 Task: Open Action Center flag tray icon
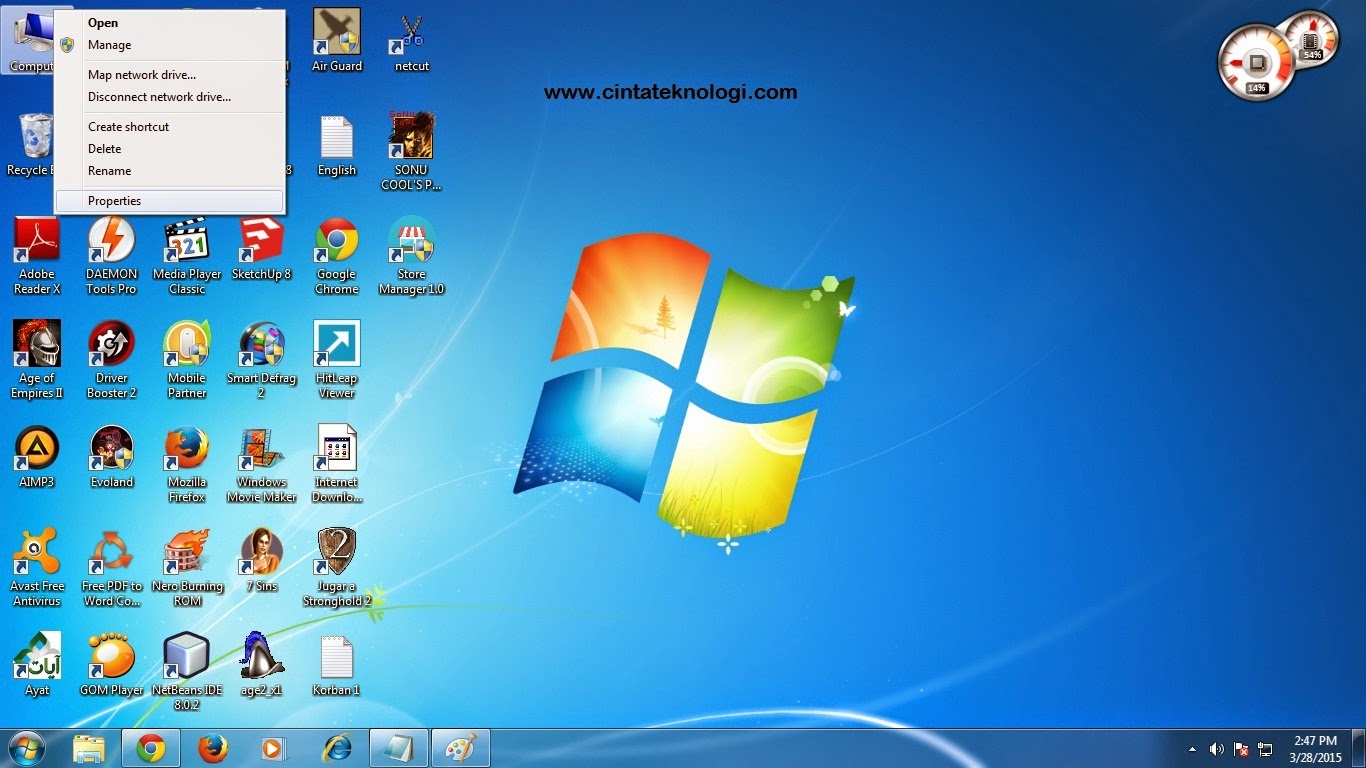click(x=1241, y=749)
